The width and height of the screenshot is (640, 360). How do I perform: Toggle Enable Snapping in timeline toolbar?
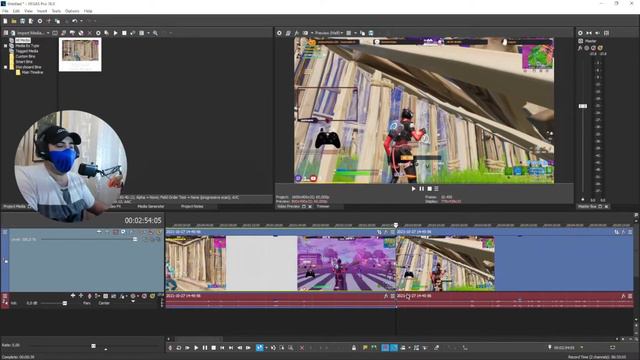tap(385, 348)
